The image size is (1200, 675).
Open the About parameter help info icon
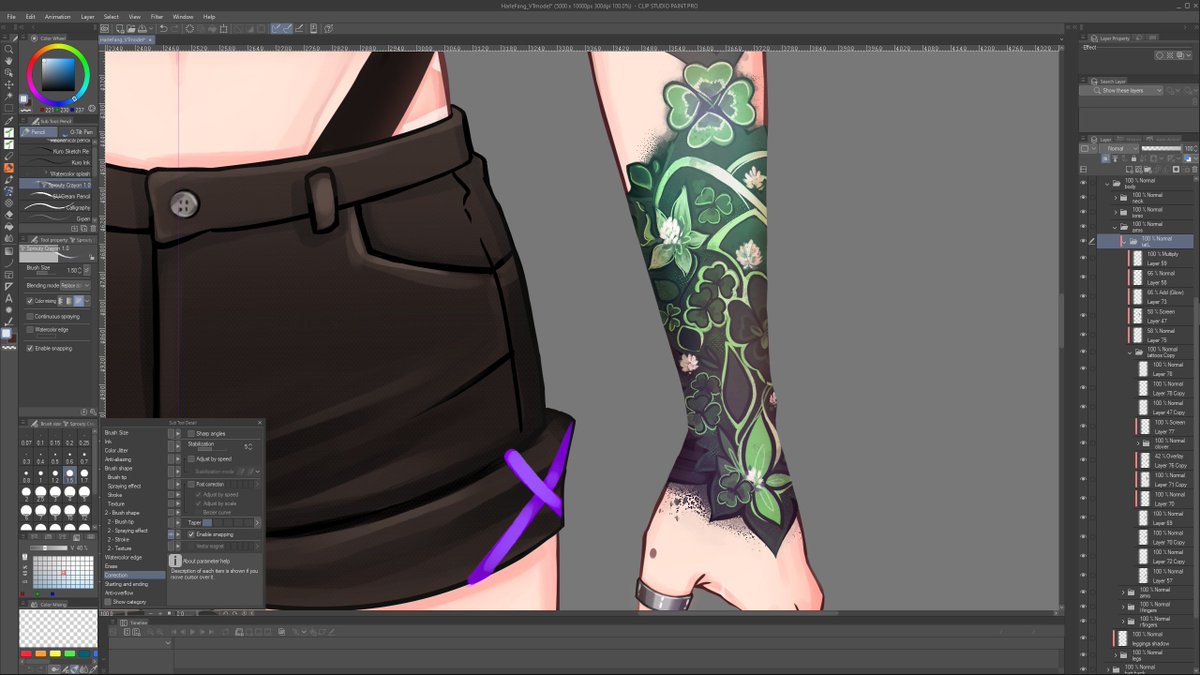point(176,561)
